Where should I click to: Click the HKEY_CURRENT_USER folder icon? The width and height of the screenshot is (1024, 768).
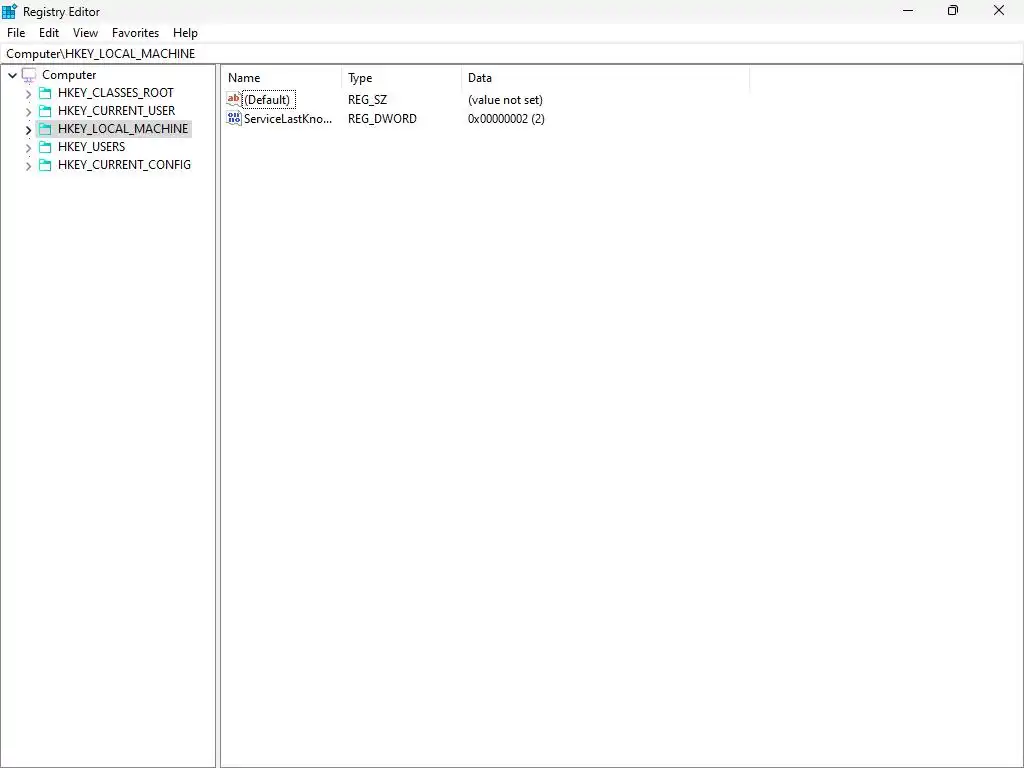45,111
